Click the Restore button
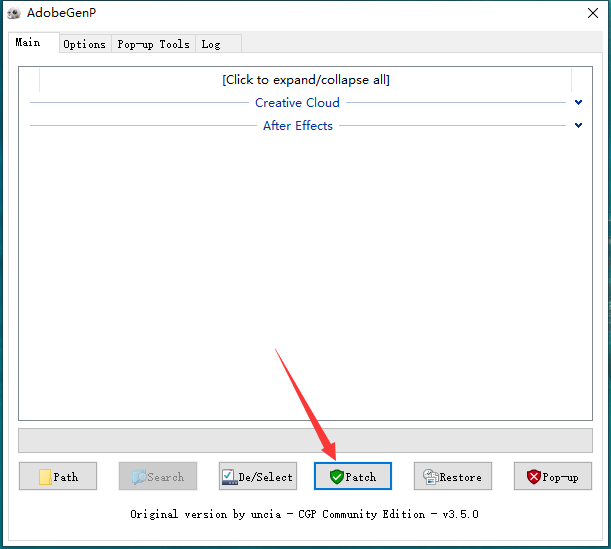 coord(453,476)
